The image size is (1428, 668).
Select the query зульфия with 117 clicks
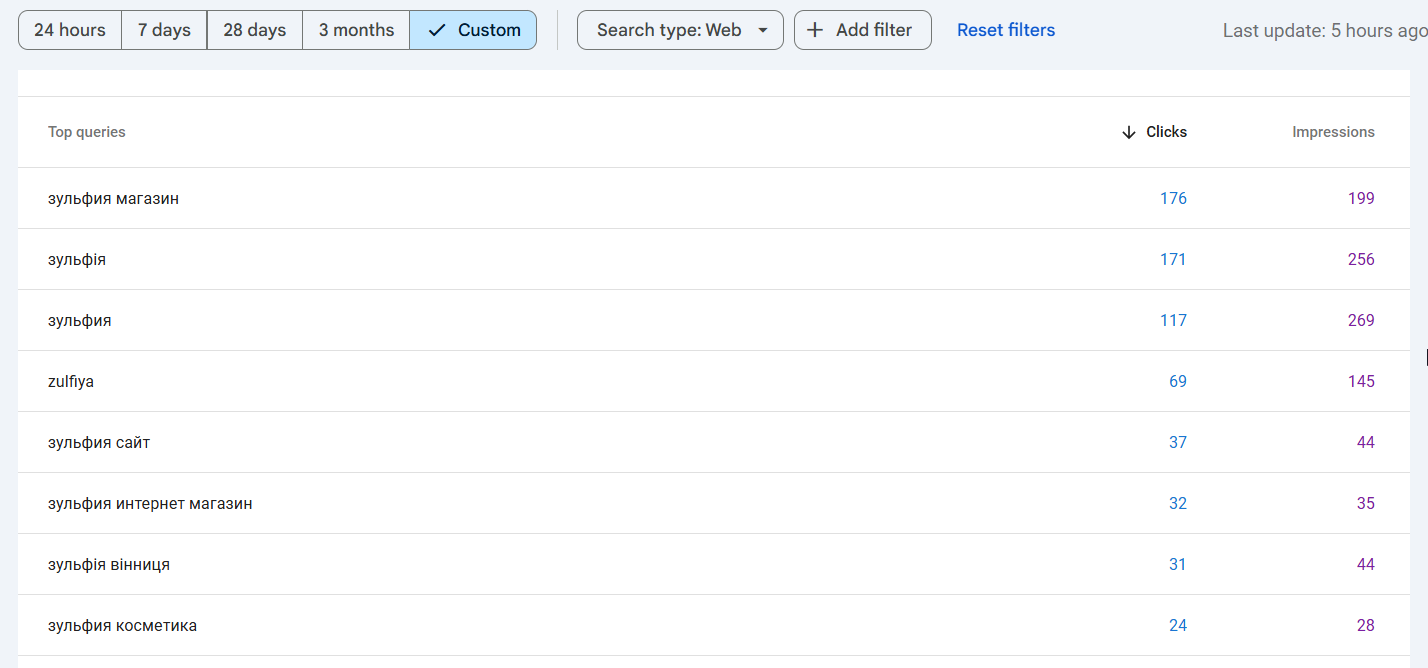coord(80,320)
